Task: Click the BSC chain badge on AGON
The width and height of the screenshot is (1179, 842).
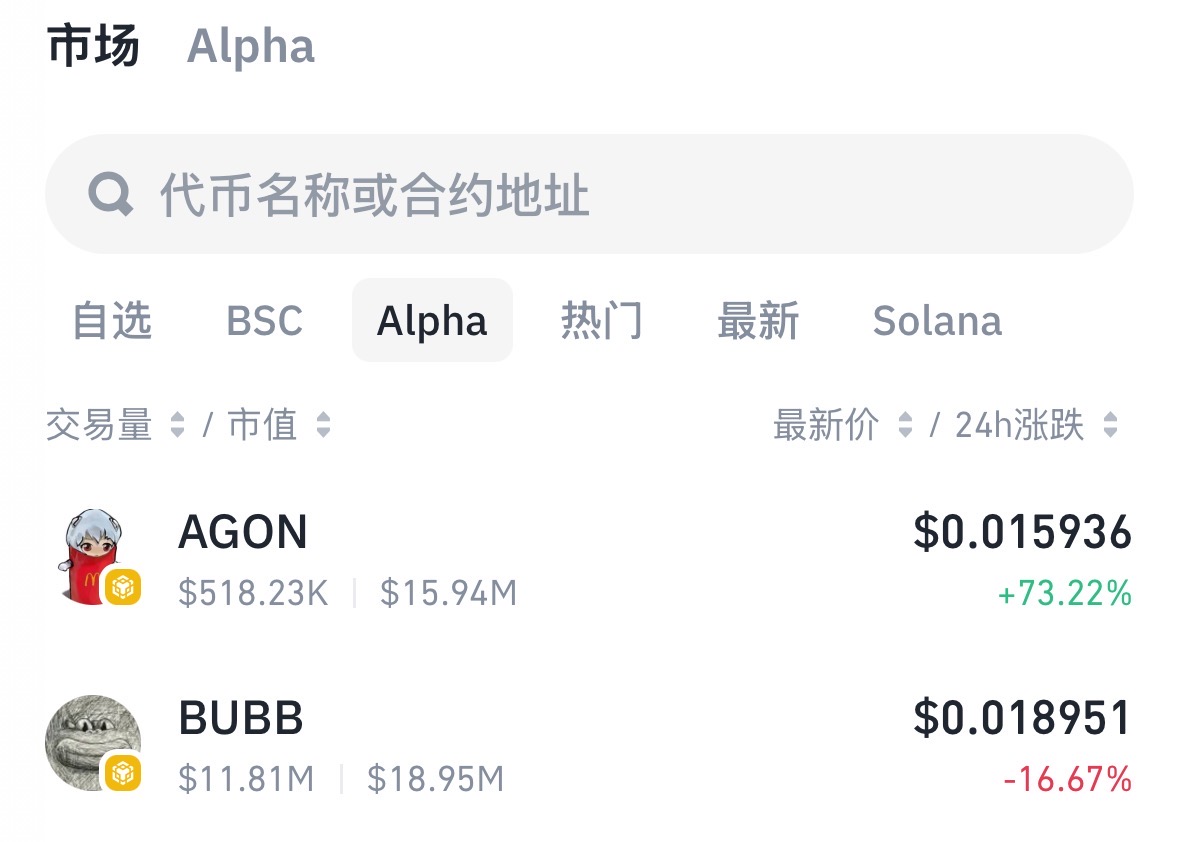Action: pos(123,587)
